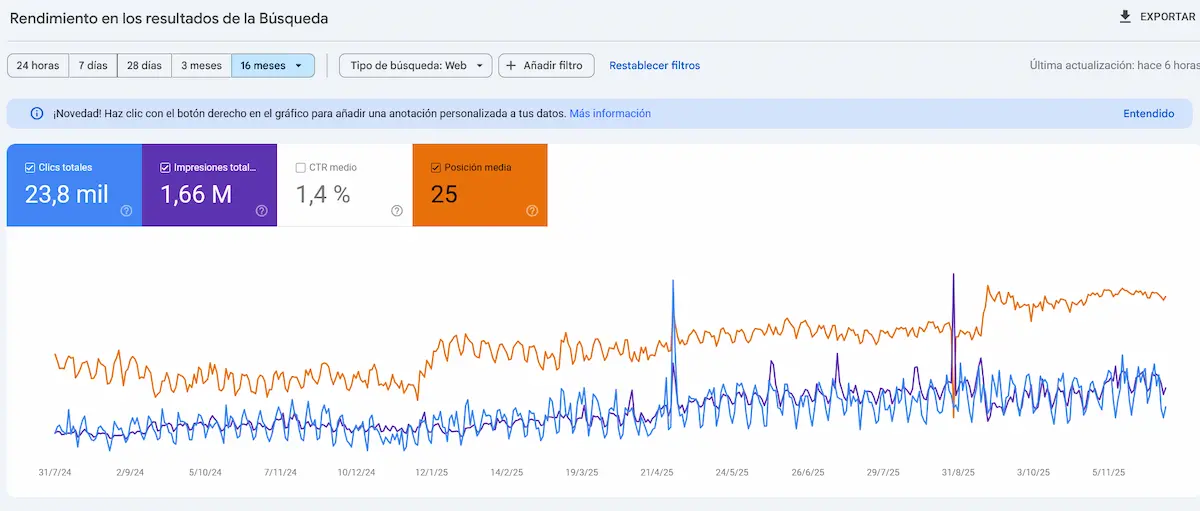Uncheck the Impresiones totales checkbox

click(165, 168)
